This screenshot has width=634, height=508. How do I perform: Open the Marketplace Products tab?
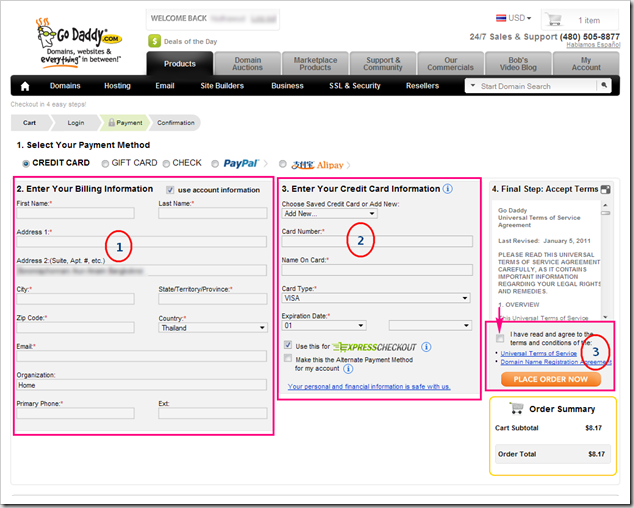pyautogui.click(x=315, y=64)
